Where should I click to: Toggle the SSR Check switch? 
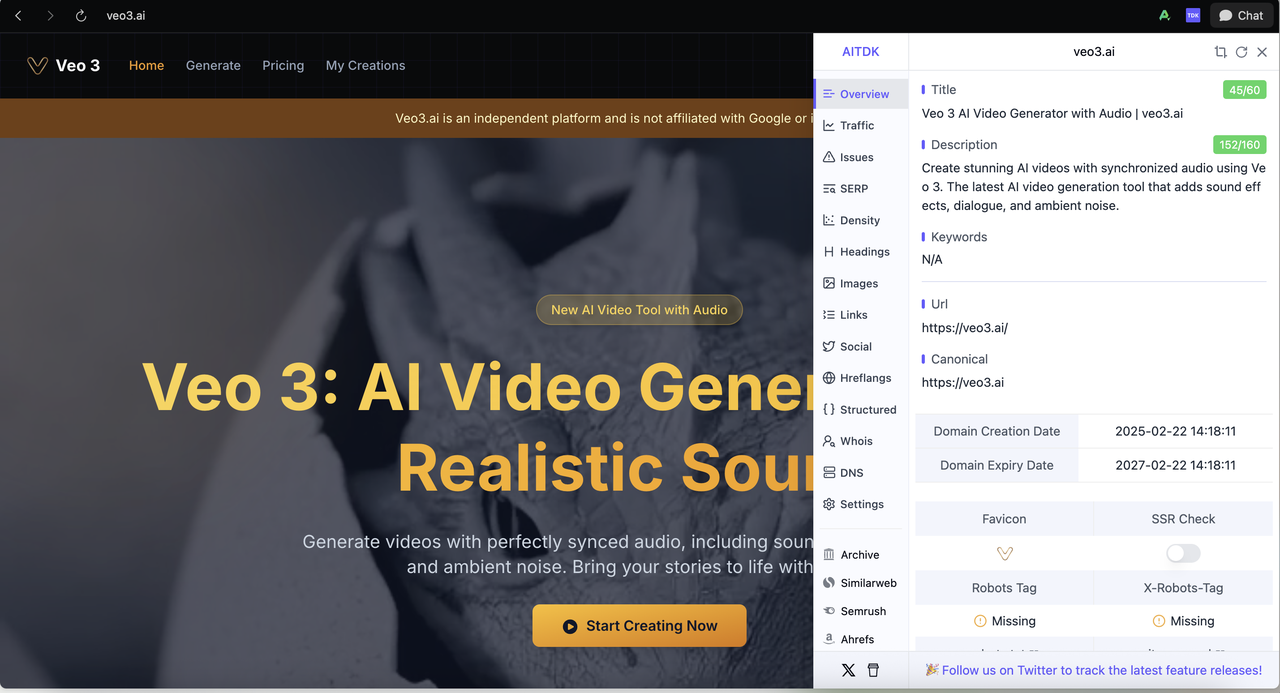[1183, 553]
